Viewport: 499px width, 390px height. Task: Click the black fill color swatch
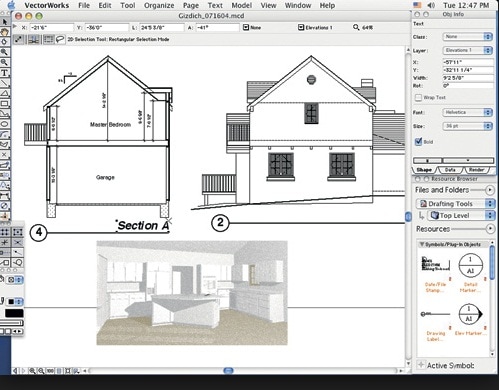pyautogui.click(x=14, y=313)
